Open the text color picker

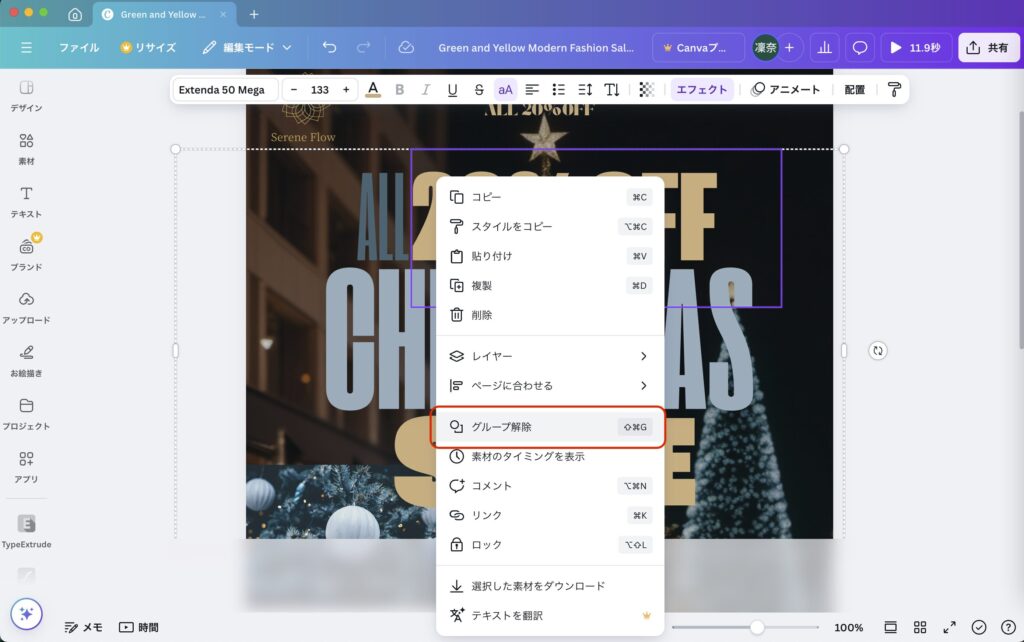coord(373,89)
